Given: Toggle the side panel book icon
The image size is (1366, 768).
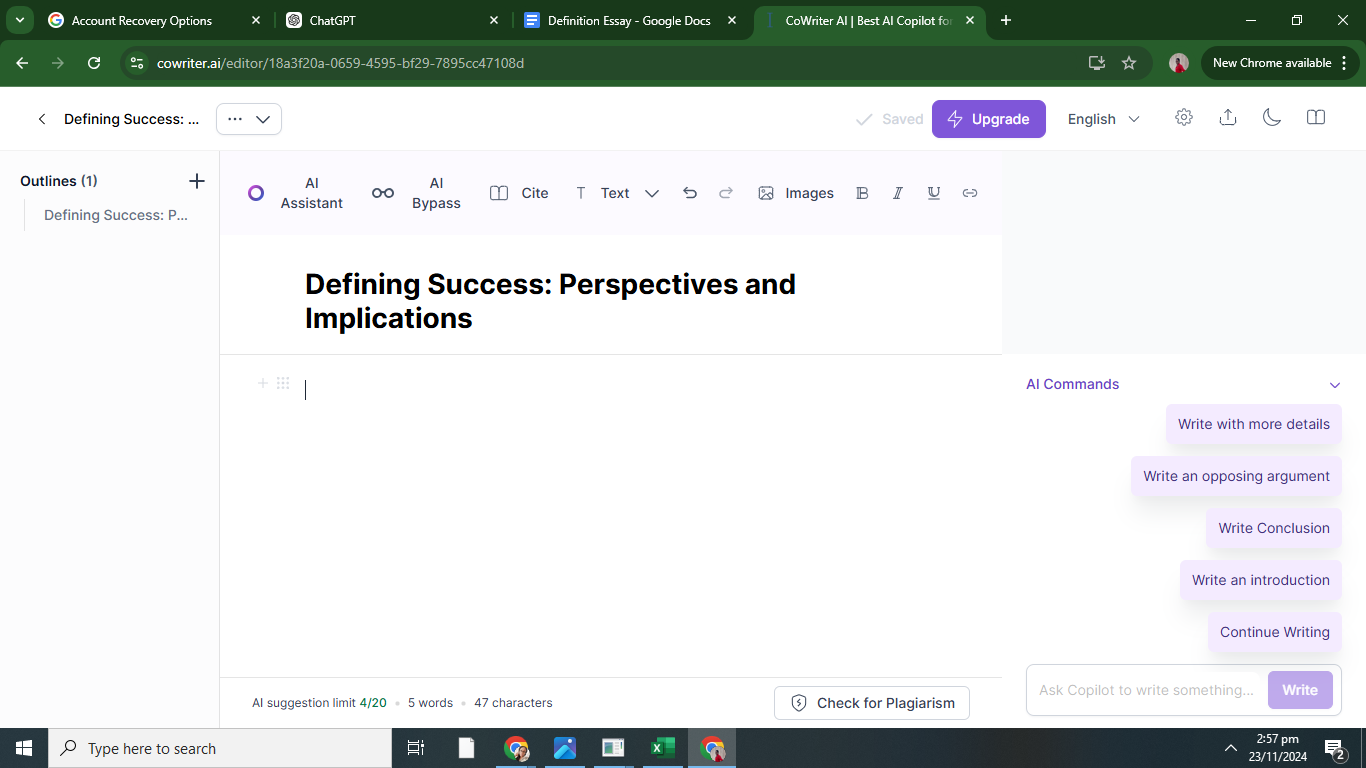Looking at the screenshot, I should [1316, 117].
